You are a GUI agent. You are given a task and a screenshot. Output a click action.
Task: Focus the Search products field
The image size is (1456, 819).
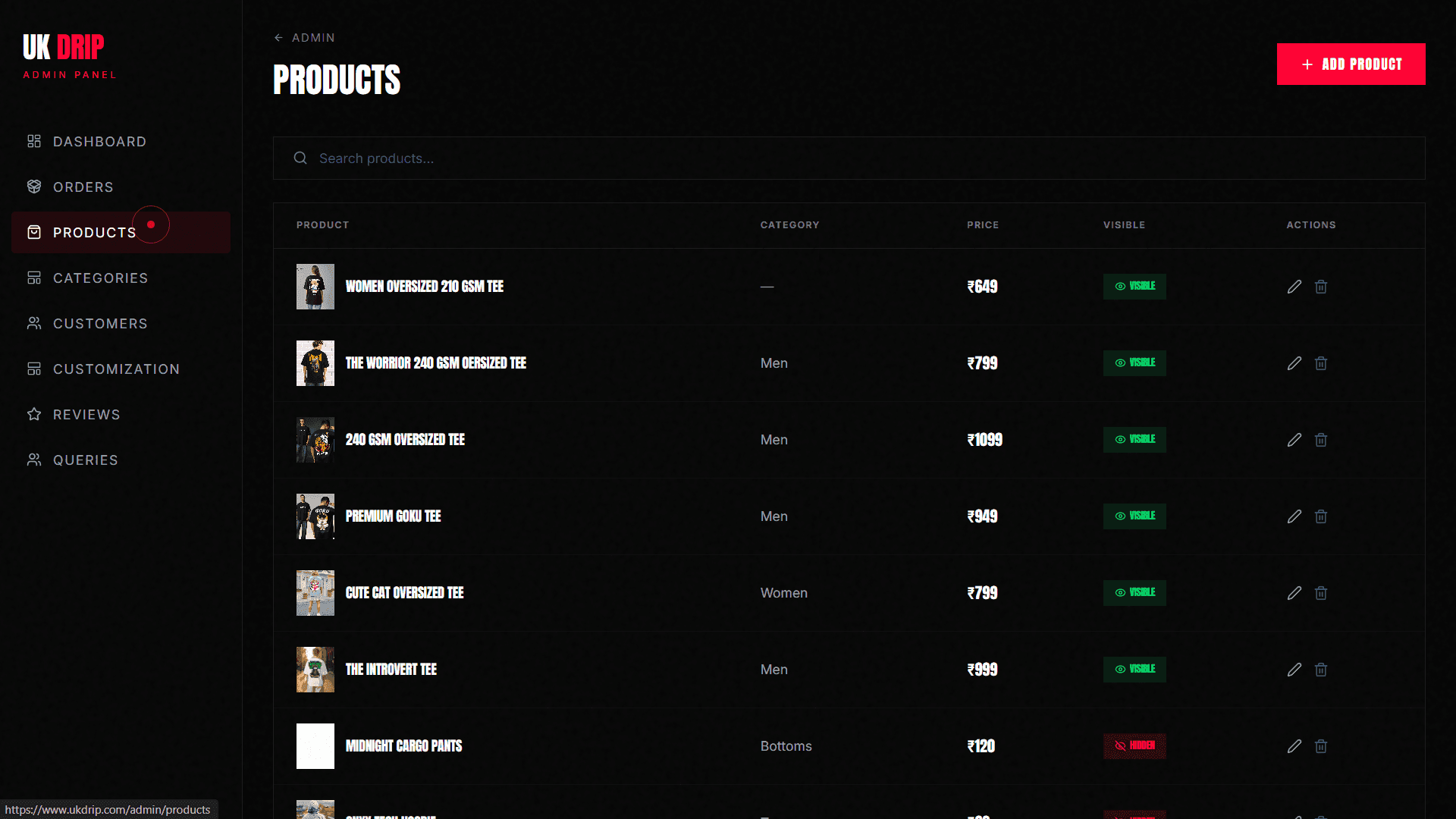(849, 158)
